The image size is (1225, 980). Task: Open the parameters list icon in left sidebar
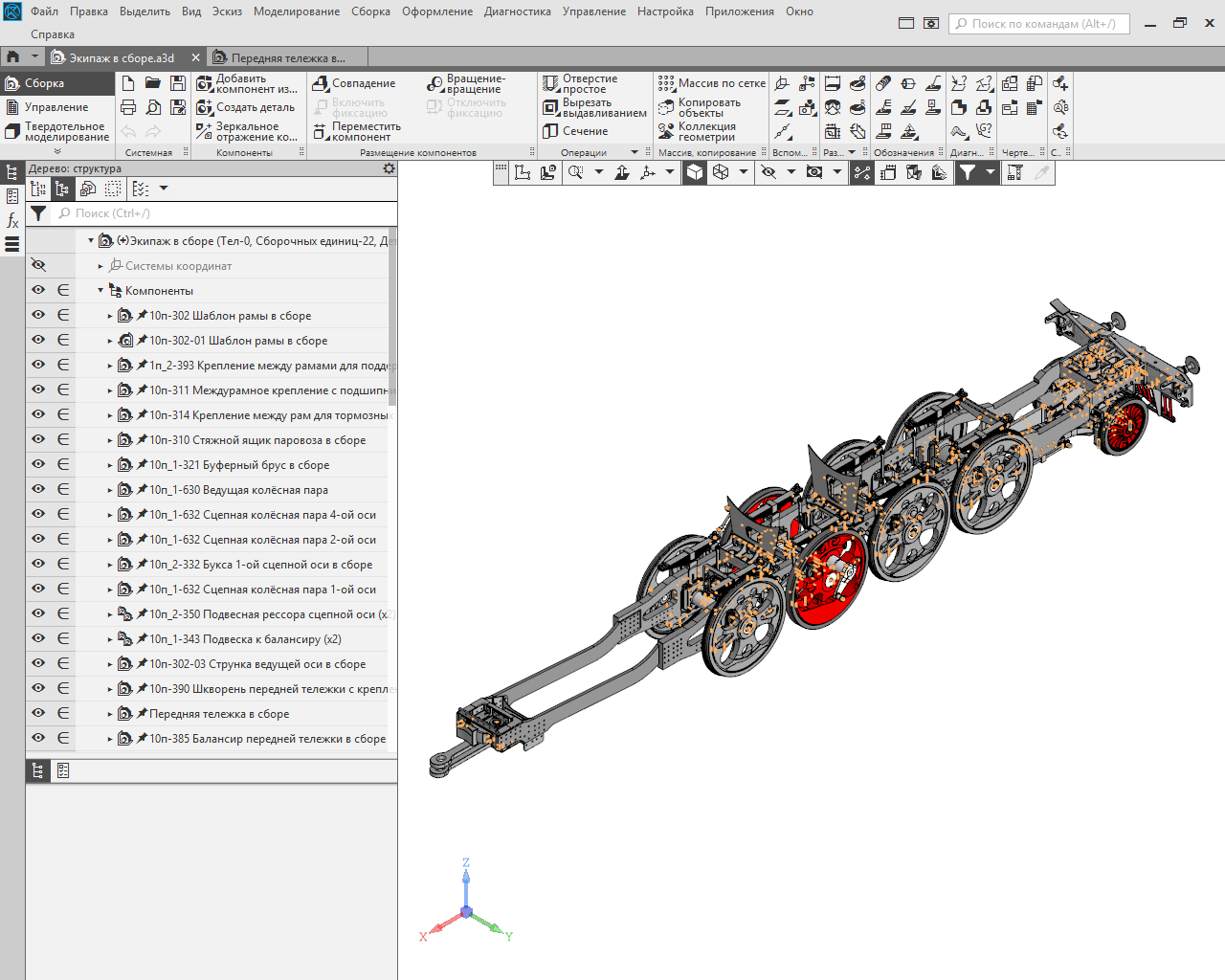point(12,196)
